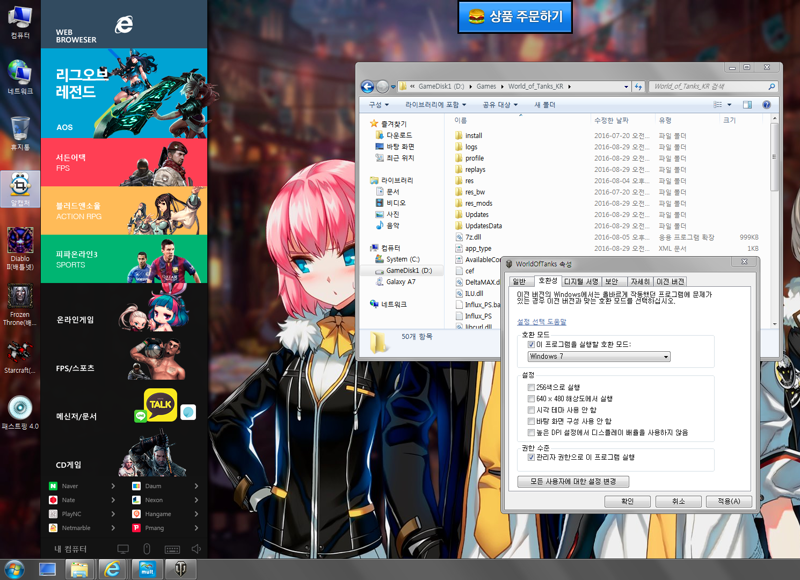The image size is (800, 580).
Task: Enable the 높은 DPI 설정 디스플레이 배율 checkbox
Action: coord(531,433)
